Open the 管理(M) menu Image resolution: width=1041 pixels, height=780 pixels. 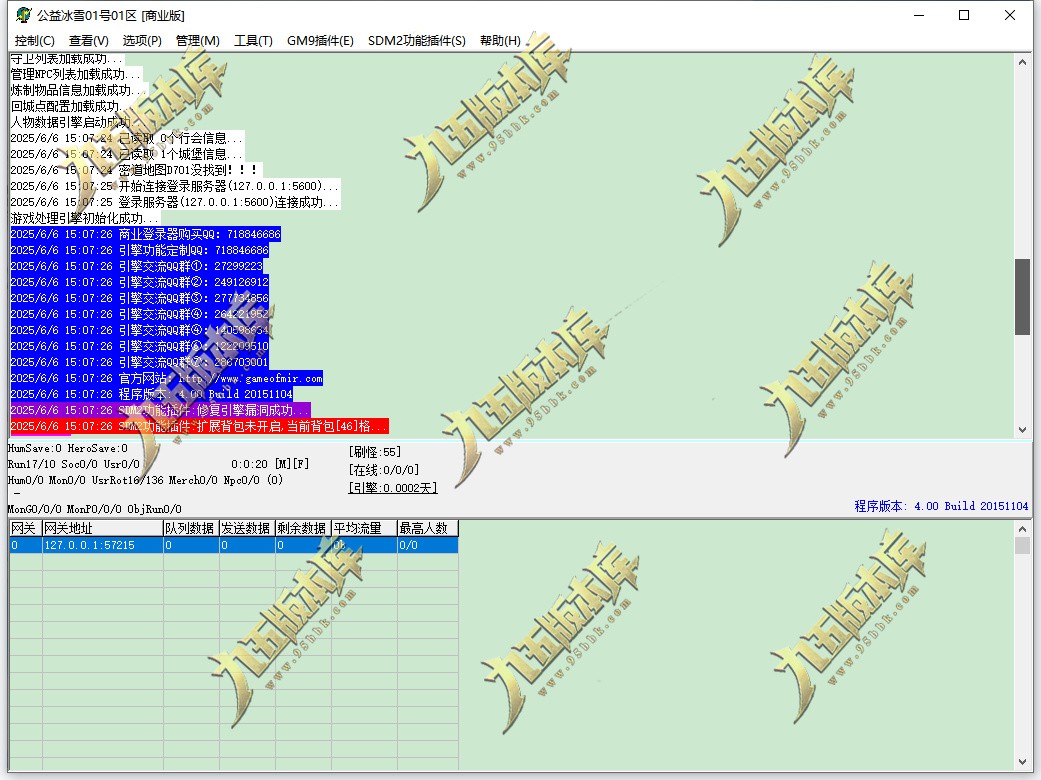point(197,40)
